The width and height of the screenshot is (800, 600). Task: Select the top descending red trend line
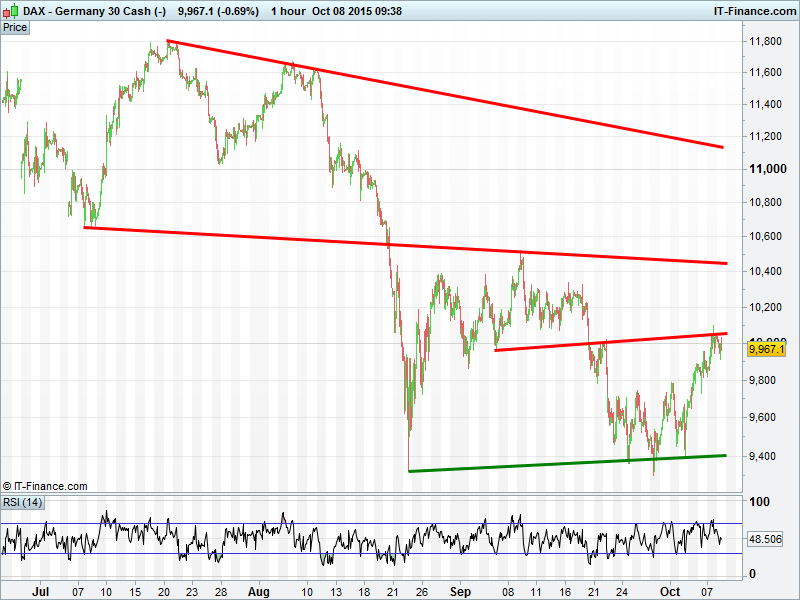(445, 94)
